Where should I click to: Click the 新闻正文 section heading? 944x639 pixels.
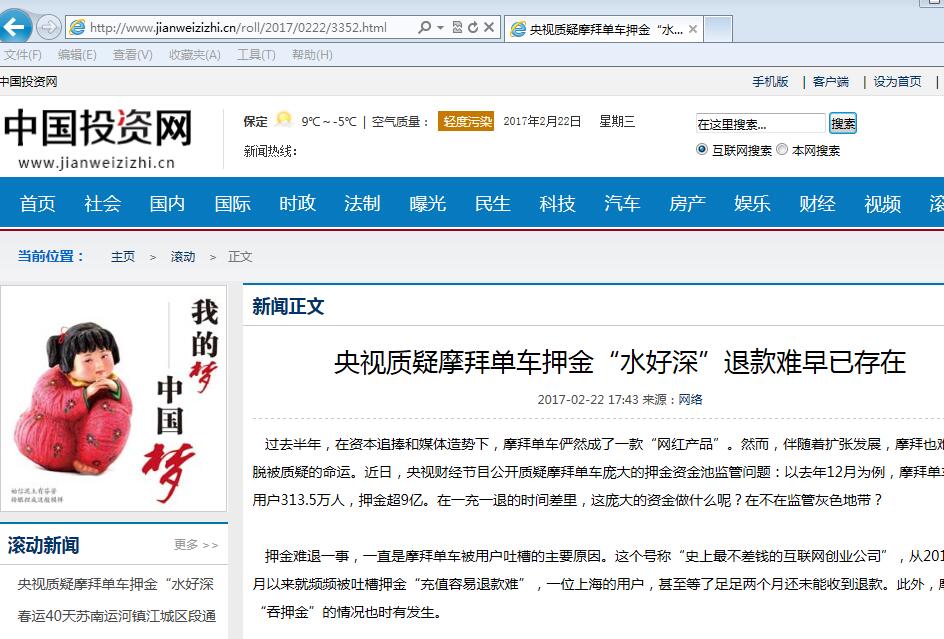coord(288,307)
